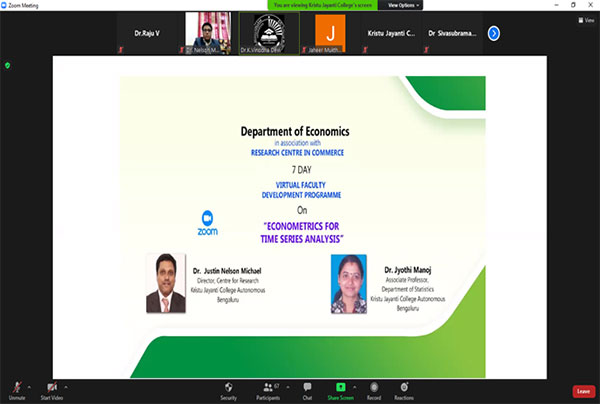
Task: Click the '7 DAY' text on slide
Action: pos(302,170)
